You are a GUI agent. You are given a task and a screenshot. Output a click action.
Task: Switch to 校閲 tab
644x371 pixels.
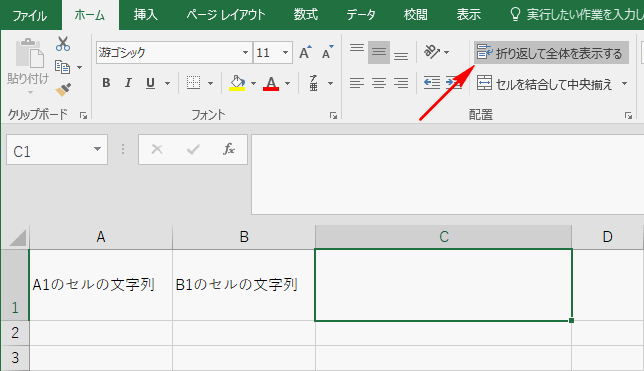tap(416, 15)
